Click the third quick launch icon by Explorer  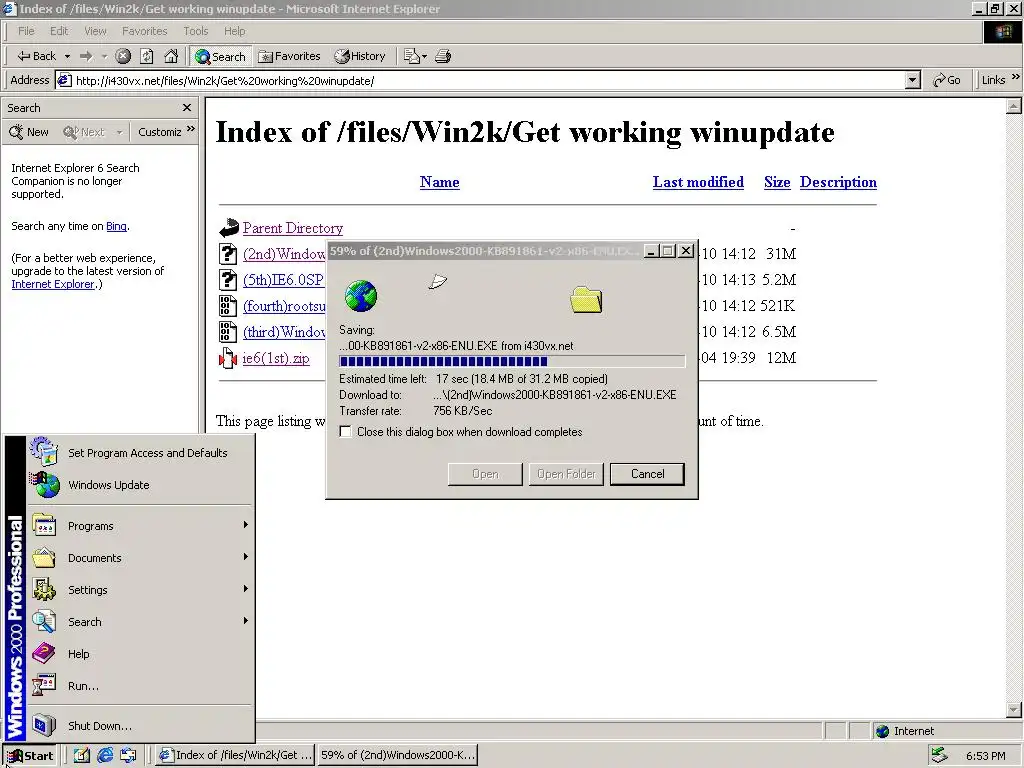point(128,755)
